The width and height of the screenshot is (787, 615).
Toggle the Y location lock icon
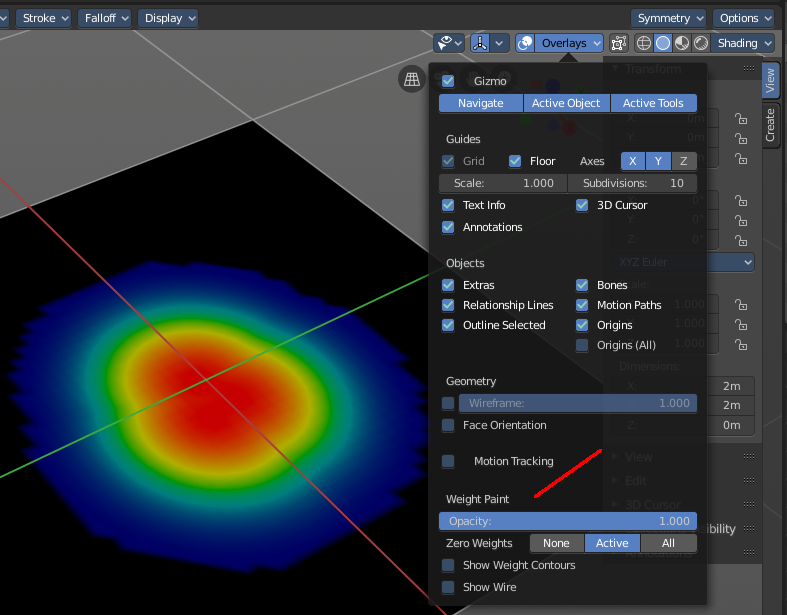pyautogui.click(x=741, y=139)
